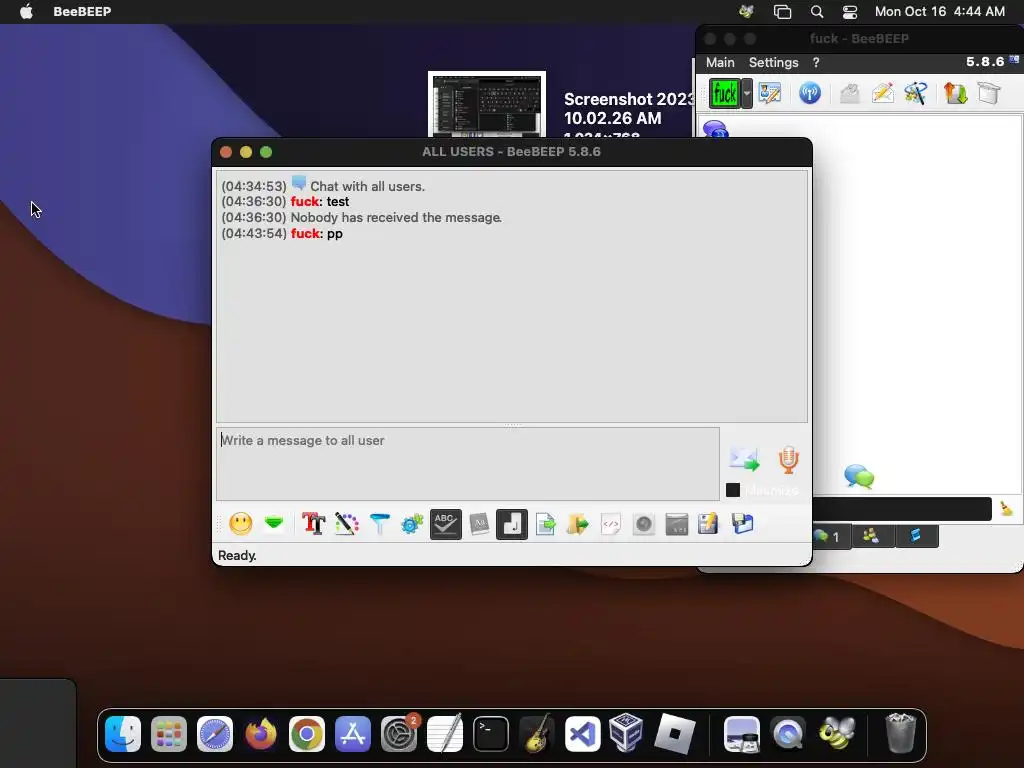This screenshot has height=768, width=1024.
Task: Click the grey round disc icon
Action: [643, 524]
